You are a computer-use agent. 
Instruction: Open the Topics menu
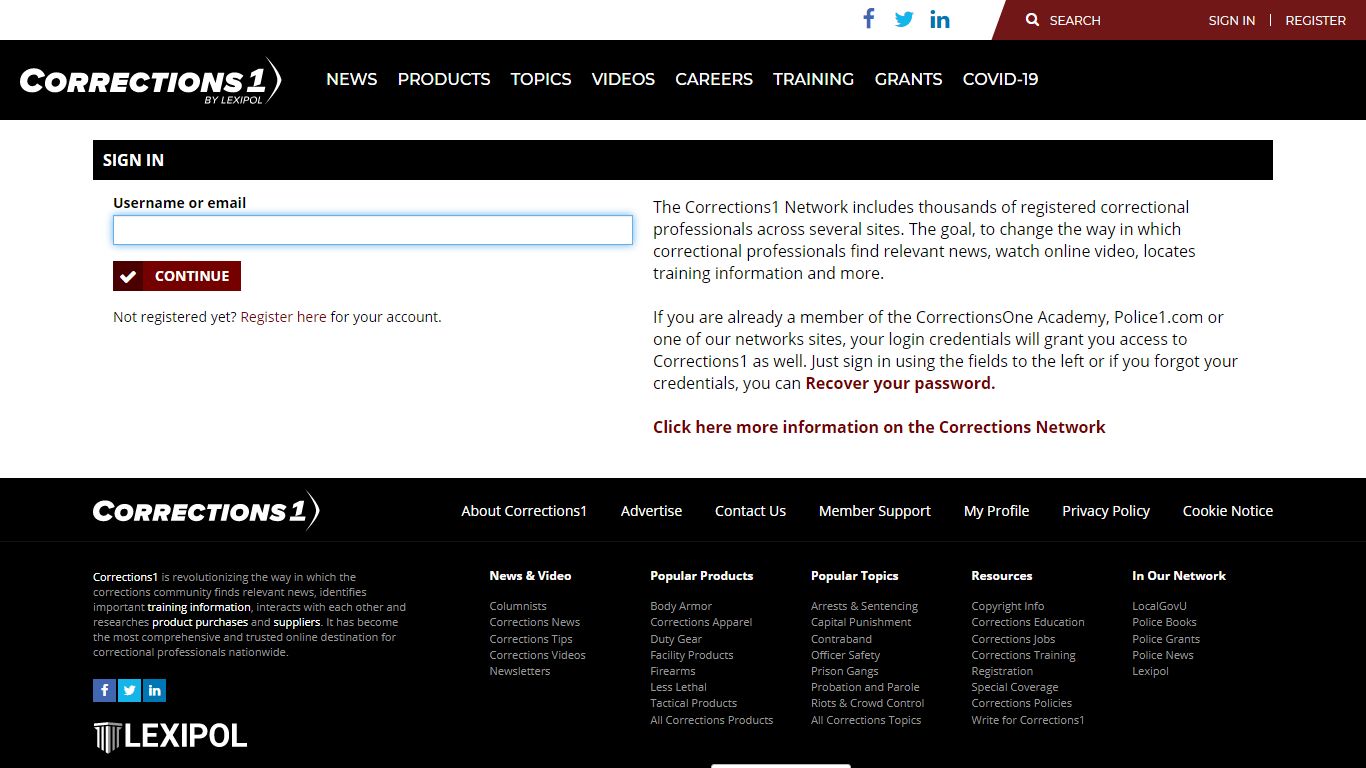point(541,79)
